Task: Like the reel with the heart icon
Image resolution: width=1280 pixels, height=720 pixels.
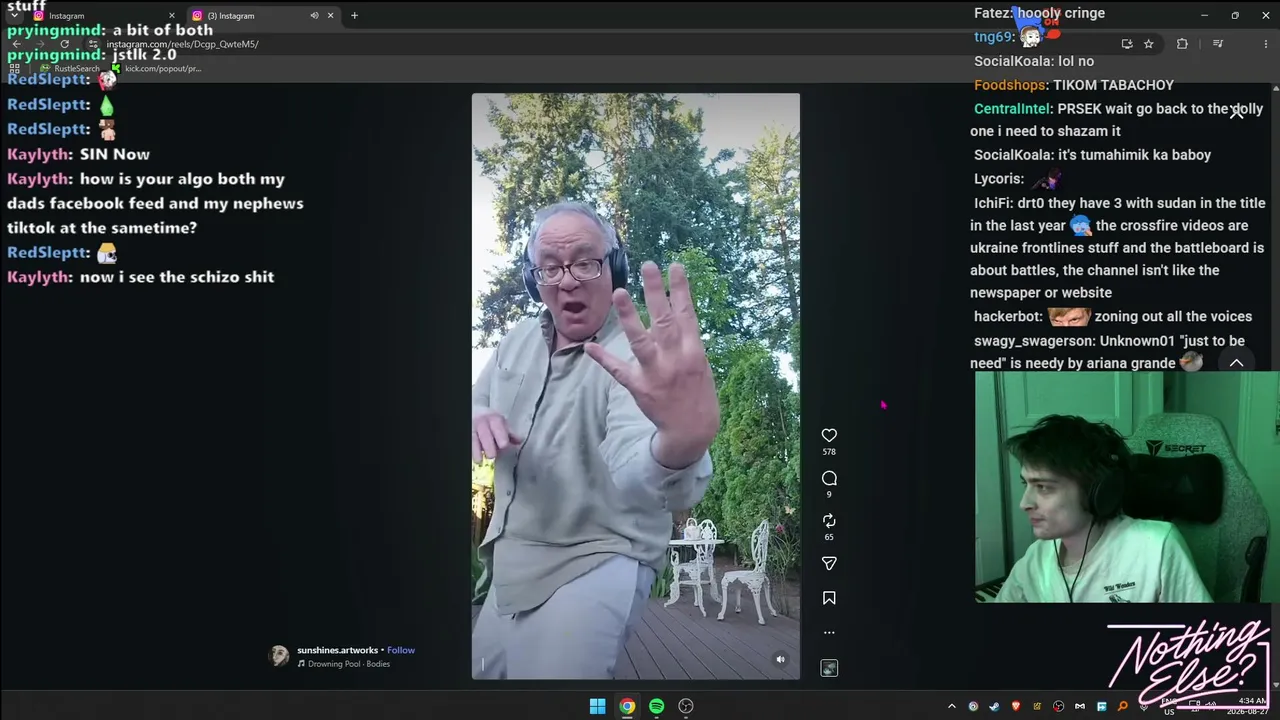Action: 829,435
